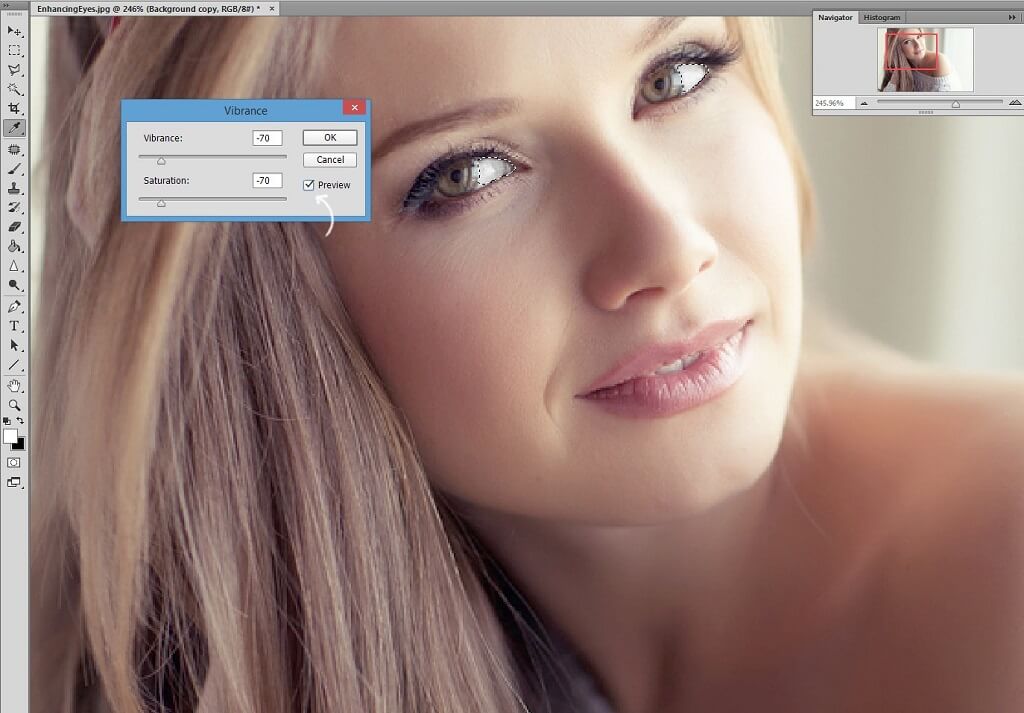
Task: Select the Crop tool
Action: point(14,108)
